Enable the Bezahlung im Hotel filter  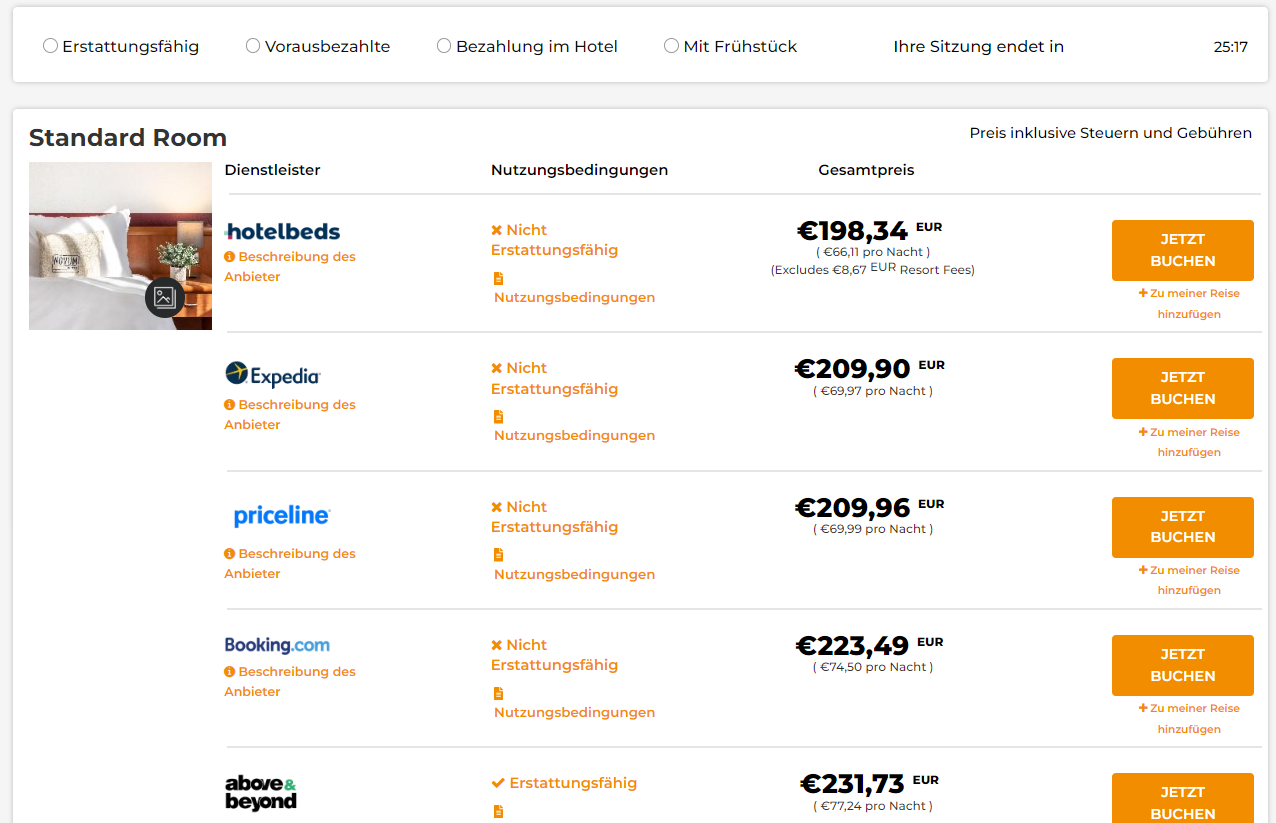click(444, 46)
